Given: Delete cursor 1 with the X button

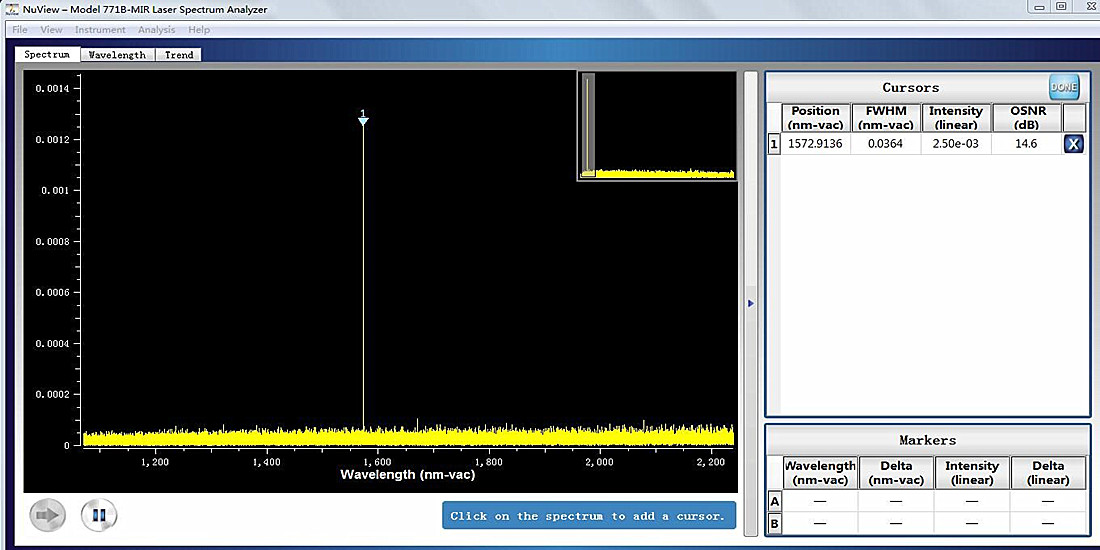Looking at the screenshot, I should pyautogui.click(x=1073, y=144).
